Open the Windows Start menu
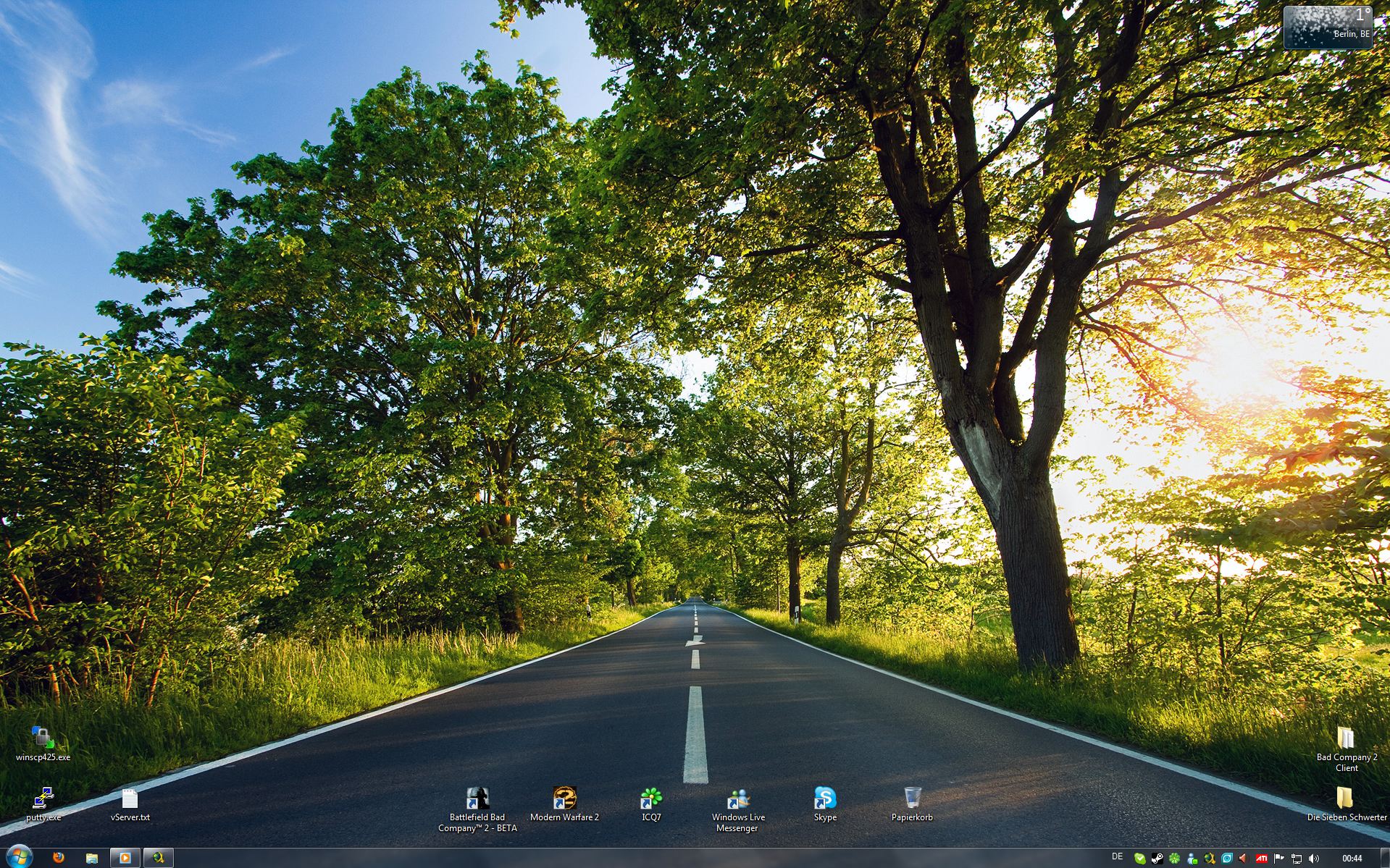This screenshot has height=868, width=1390. (18, 857)
